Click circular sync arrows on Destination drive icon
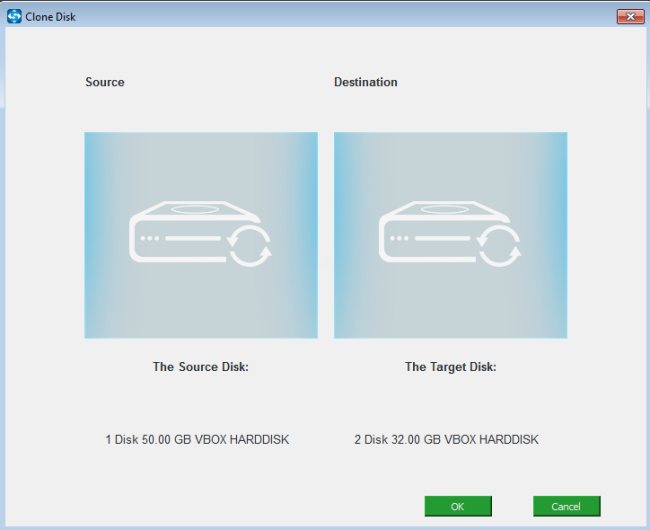This screenshot has width=650, height=530. 499,245
